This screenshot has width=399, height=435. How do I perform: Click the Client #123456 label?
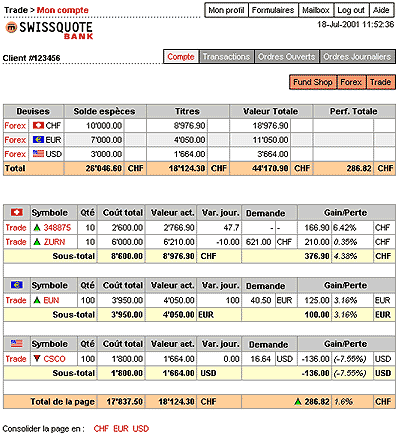(31, 58)
